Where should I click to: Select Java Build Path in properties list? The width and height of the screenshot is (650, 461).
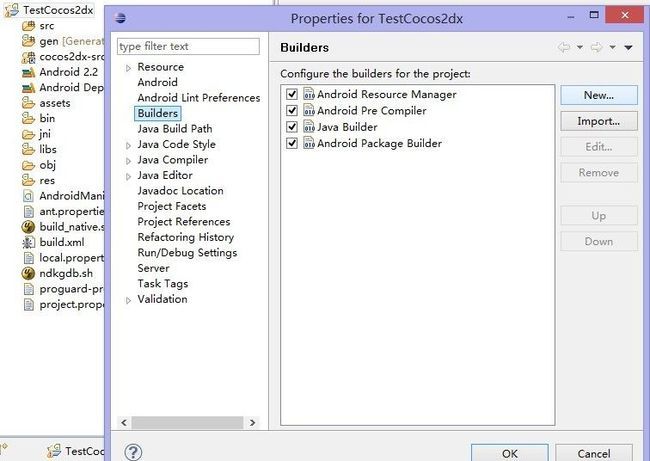coord(175,129)
